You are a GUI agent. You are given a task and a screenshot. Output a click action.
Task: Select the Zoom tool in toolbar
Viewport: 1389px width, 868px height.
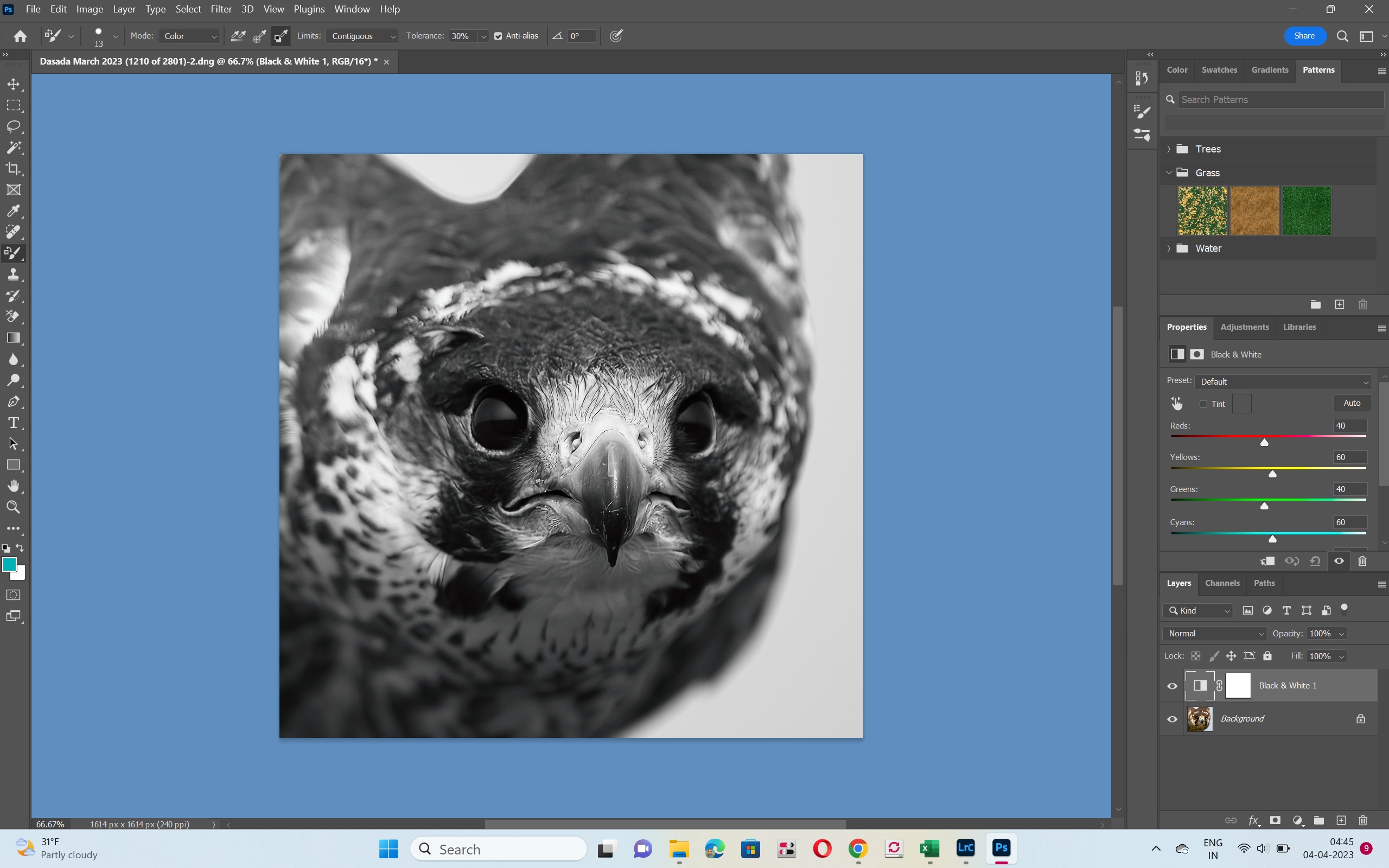point(13,507)
